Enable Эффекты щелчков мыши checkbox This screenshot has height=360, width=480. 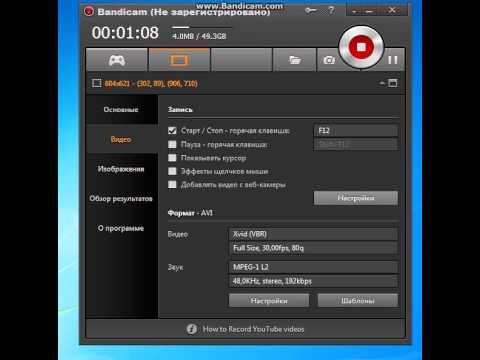(172, 171)
